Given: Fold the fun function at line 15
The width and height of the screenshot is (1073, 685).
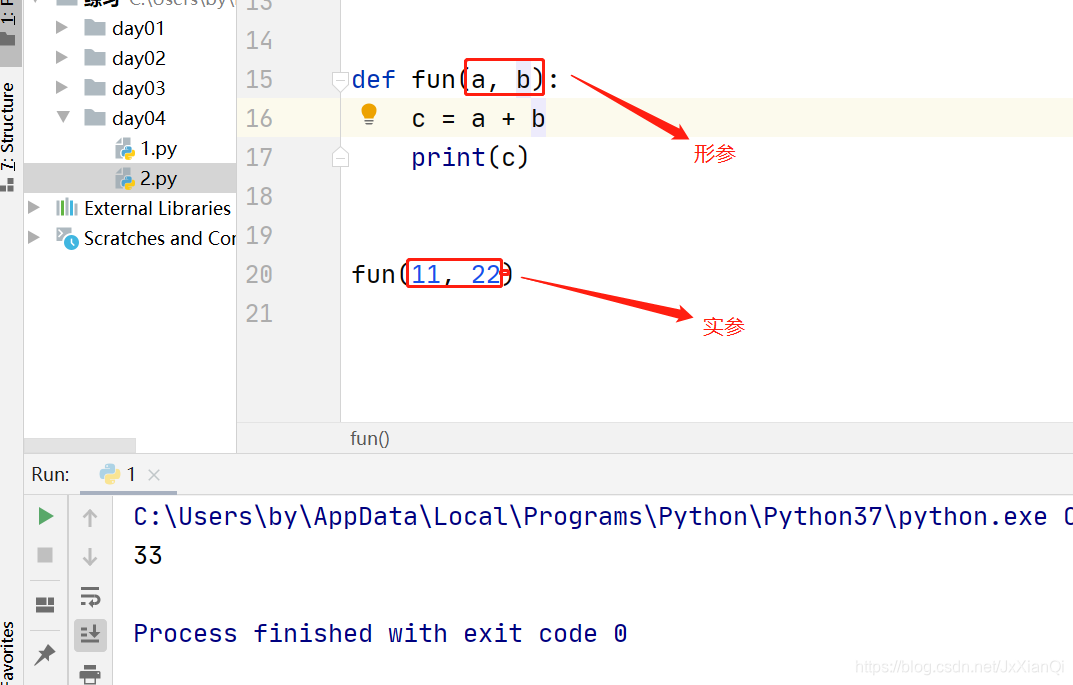Looking at the screenshot, I should point(340,81).
